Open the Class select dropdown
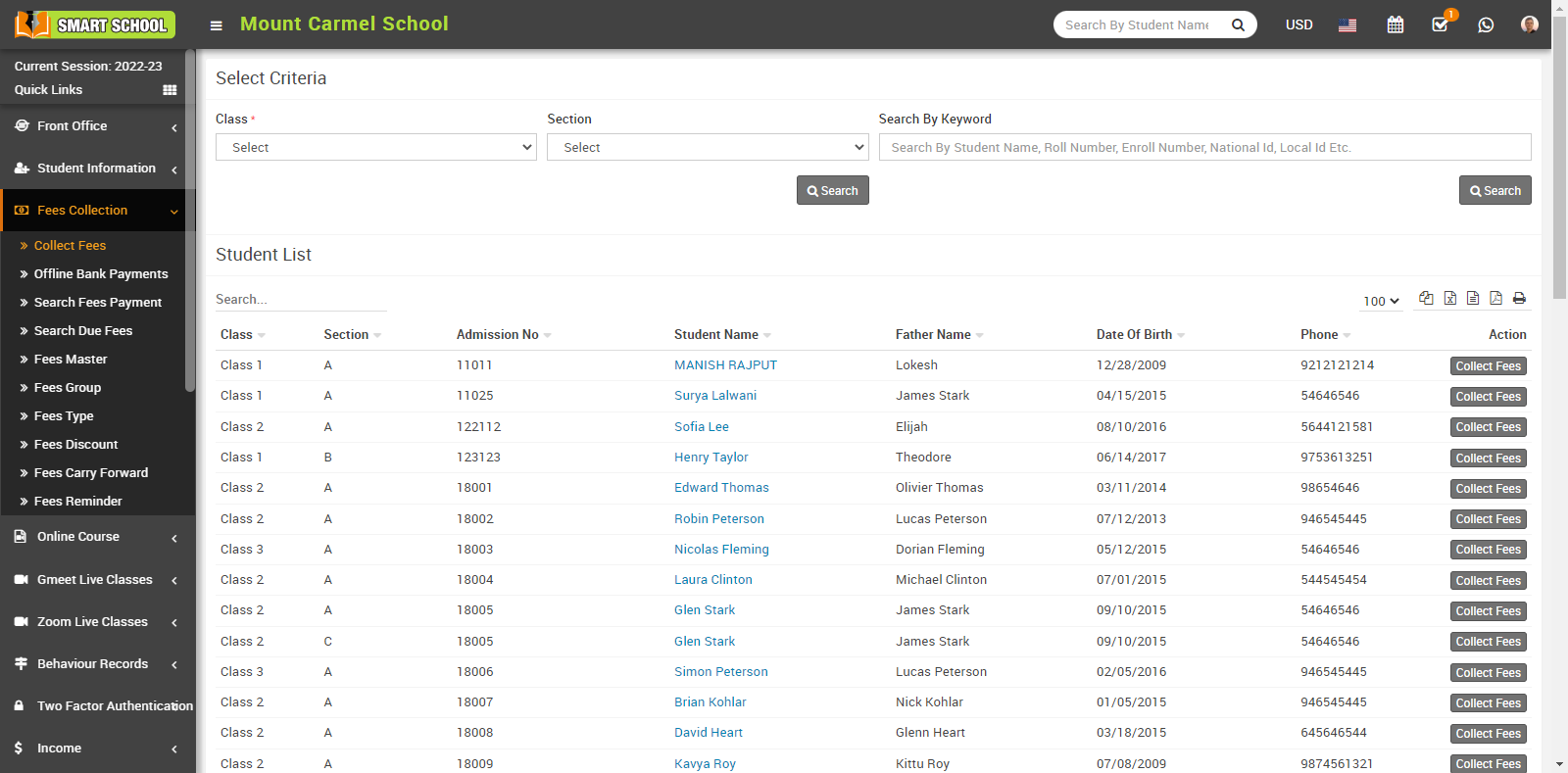 (375, 147)
